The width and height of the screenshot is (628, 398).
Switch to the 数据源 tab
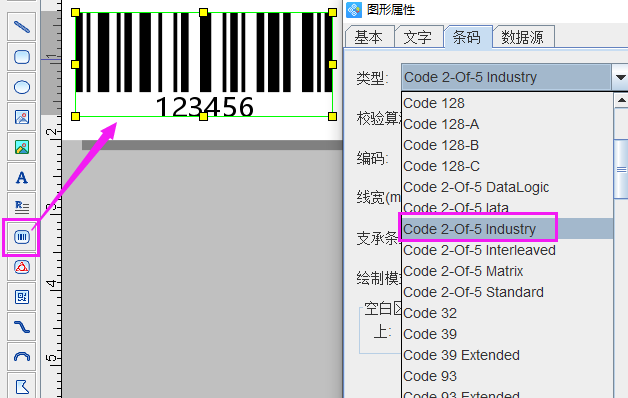523,37
